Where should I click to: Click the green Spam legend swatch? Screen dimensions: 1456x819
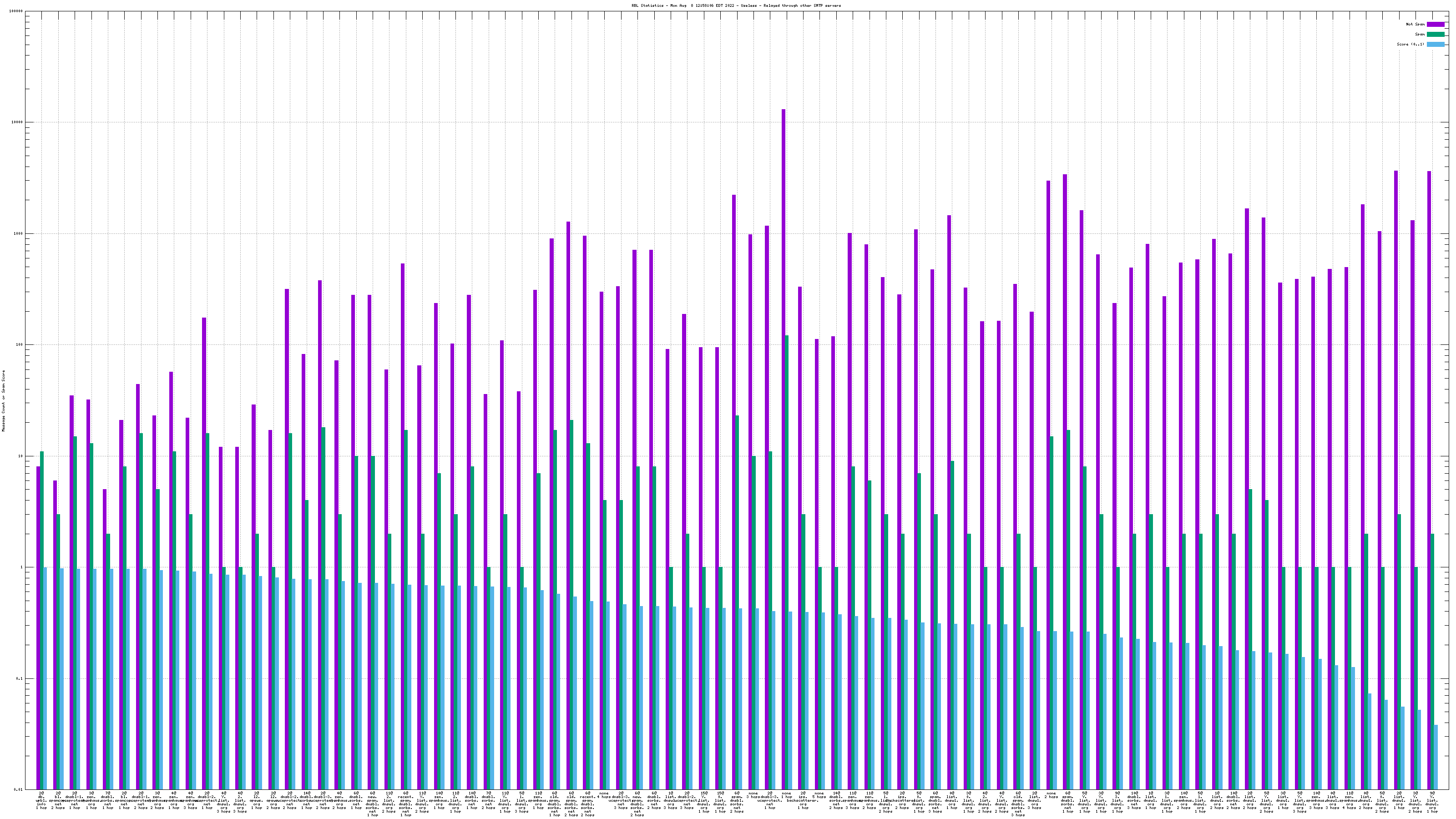(1436, 35)
